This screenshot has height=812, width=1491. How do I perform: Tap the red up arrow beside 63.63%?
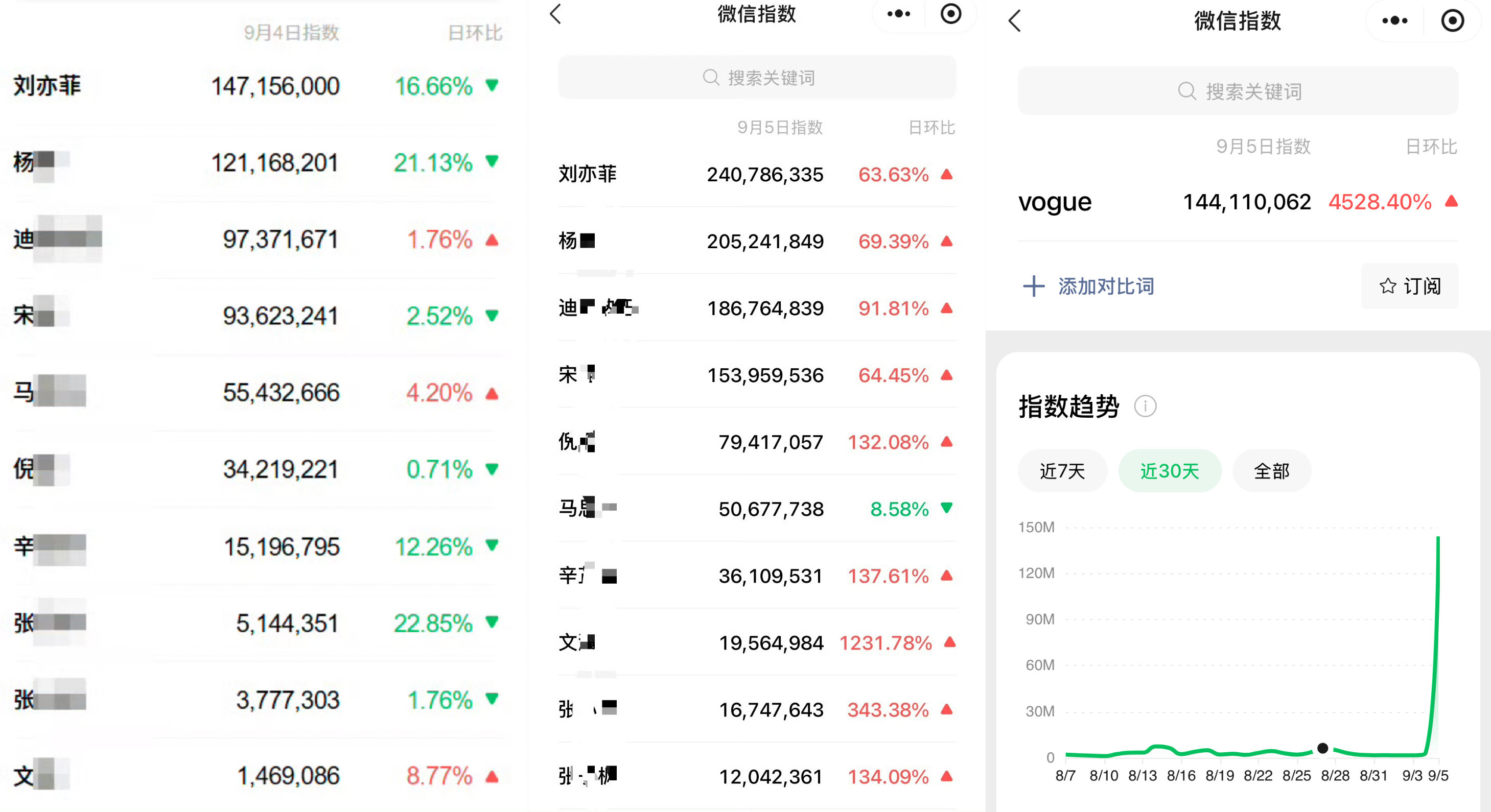coord(947,174)
